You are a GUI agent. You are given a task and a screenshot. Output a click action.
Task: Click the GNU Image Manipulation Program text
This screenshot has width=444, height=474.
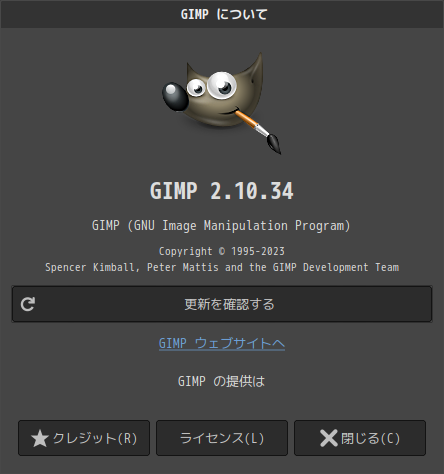[x=221, y=226]
